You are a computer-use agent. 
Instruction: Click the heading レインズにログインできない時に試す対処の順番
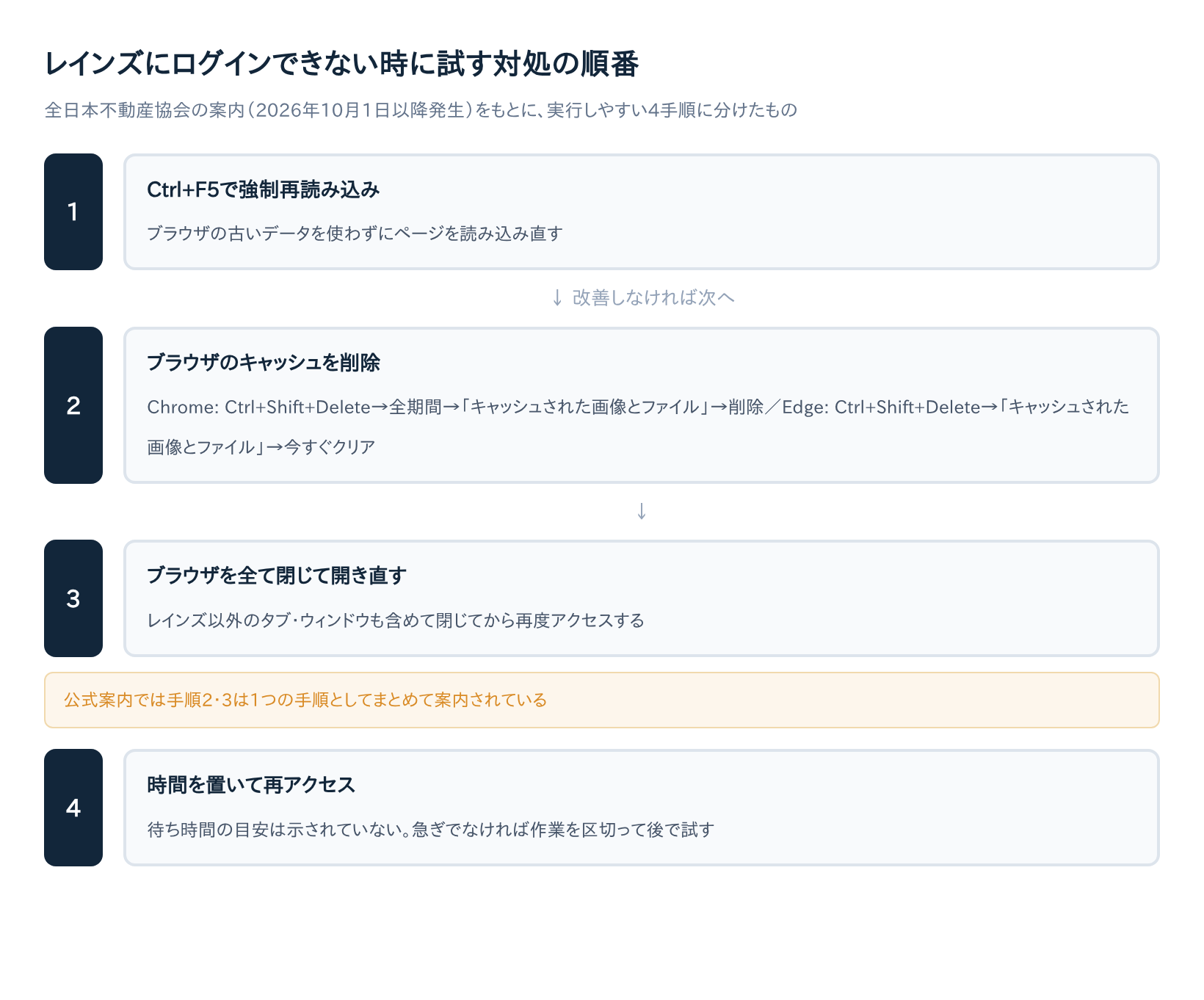click(x=341, y=64)
